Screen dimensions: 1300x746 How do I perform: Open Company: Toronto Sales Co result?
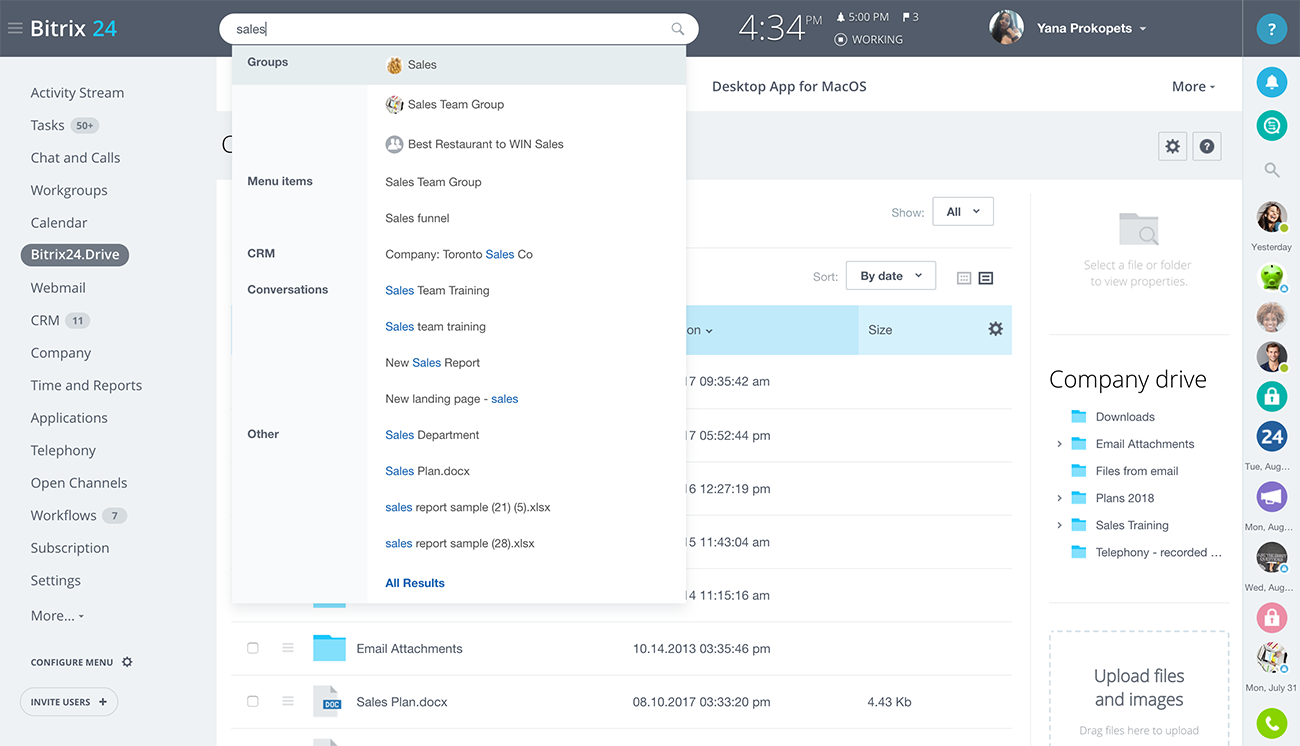[x=459, y=254]
